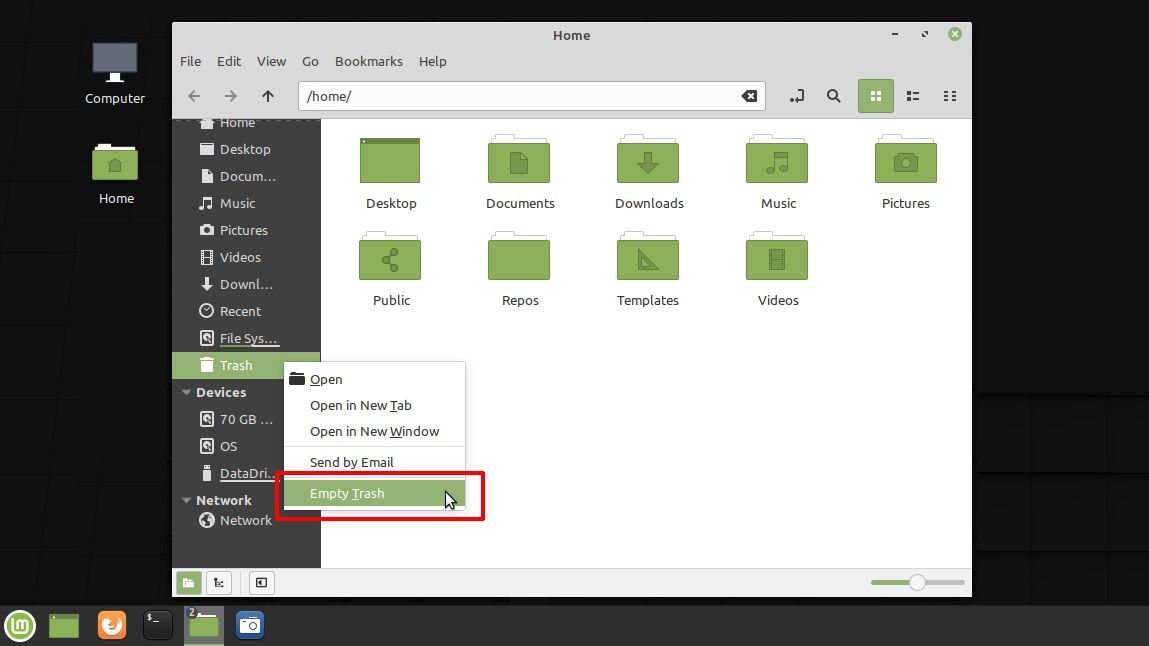The image size is (1149, 646).
Task: Navigate back with the left arrow
Action: click(194, 96)
